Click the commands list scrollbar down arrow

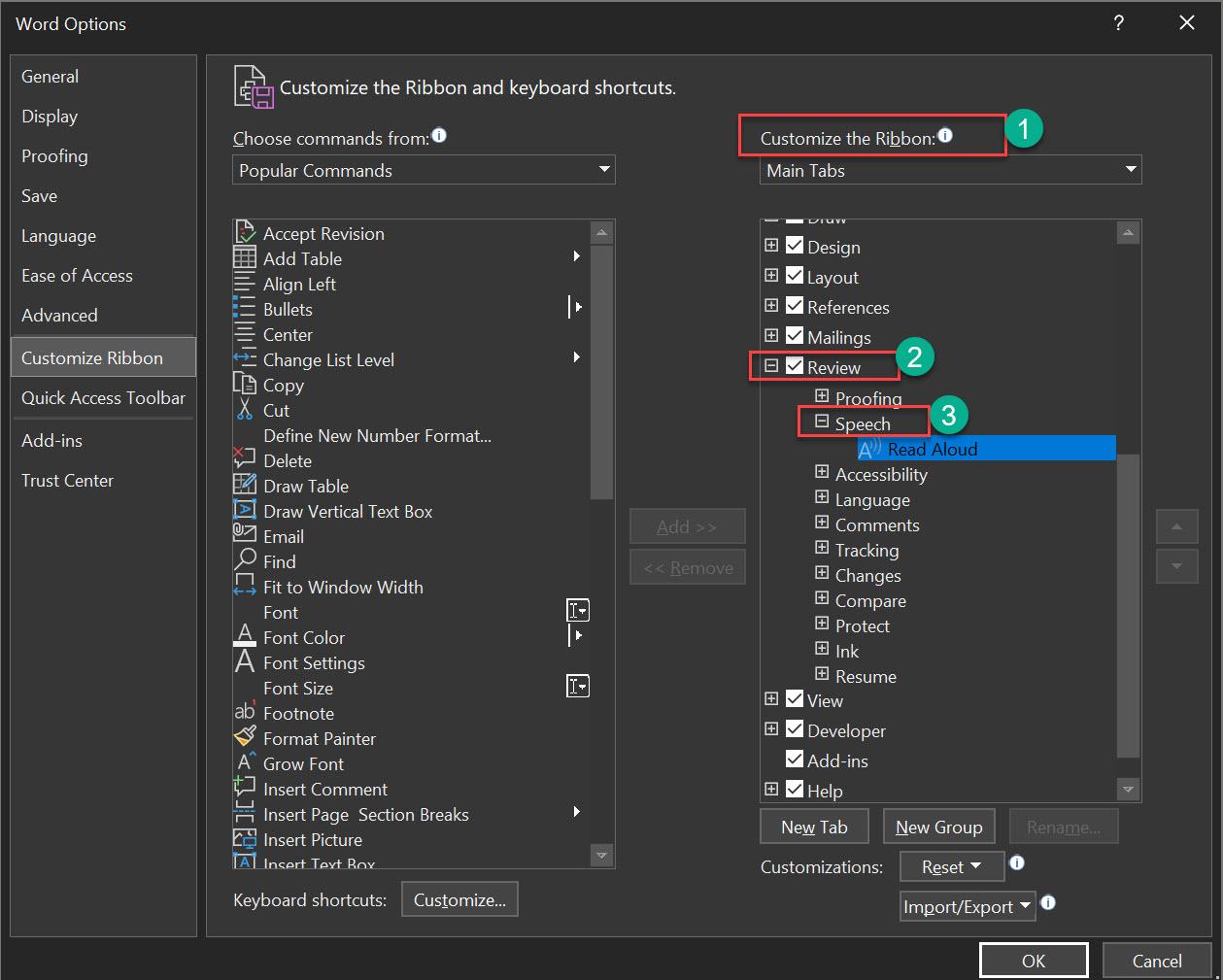point(601,856)
